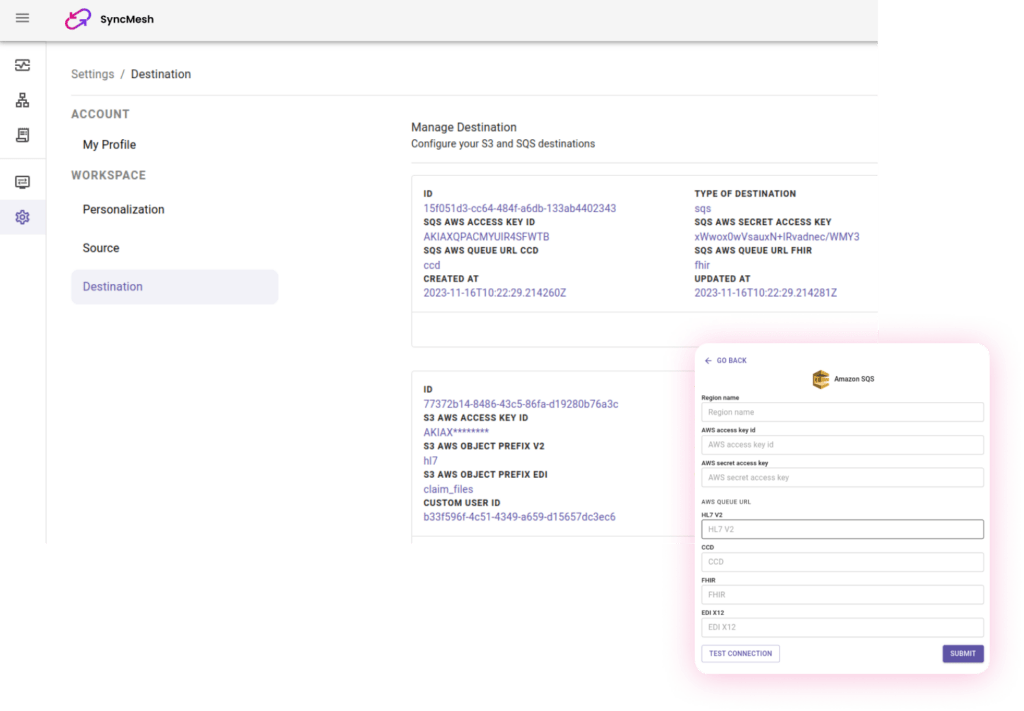Click TEST CONNECTION
The width and height of the screenshot is (1024, 711).
[740, 653]
